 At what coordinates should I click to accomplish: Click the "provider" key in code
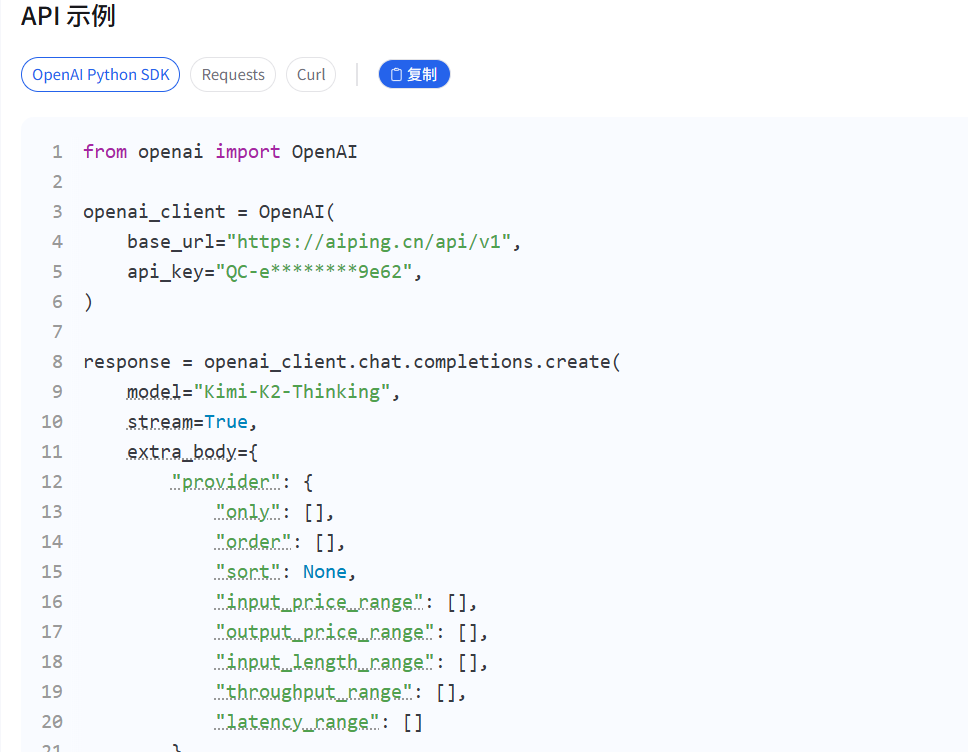(226, 482)
